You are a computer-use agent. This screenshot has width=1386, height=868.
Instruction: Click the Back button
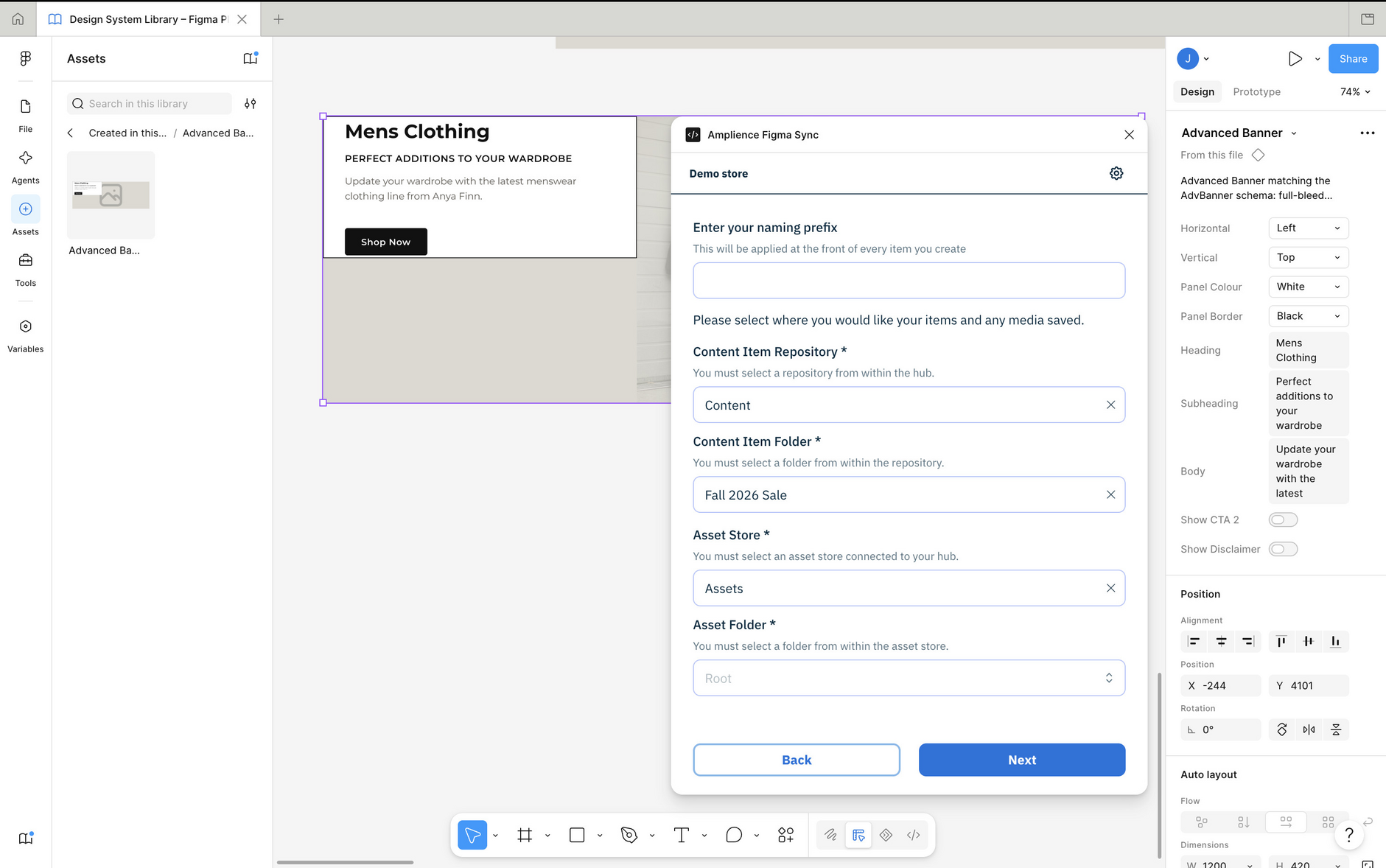[797, 760]
